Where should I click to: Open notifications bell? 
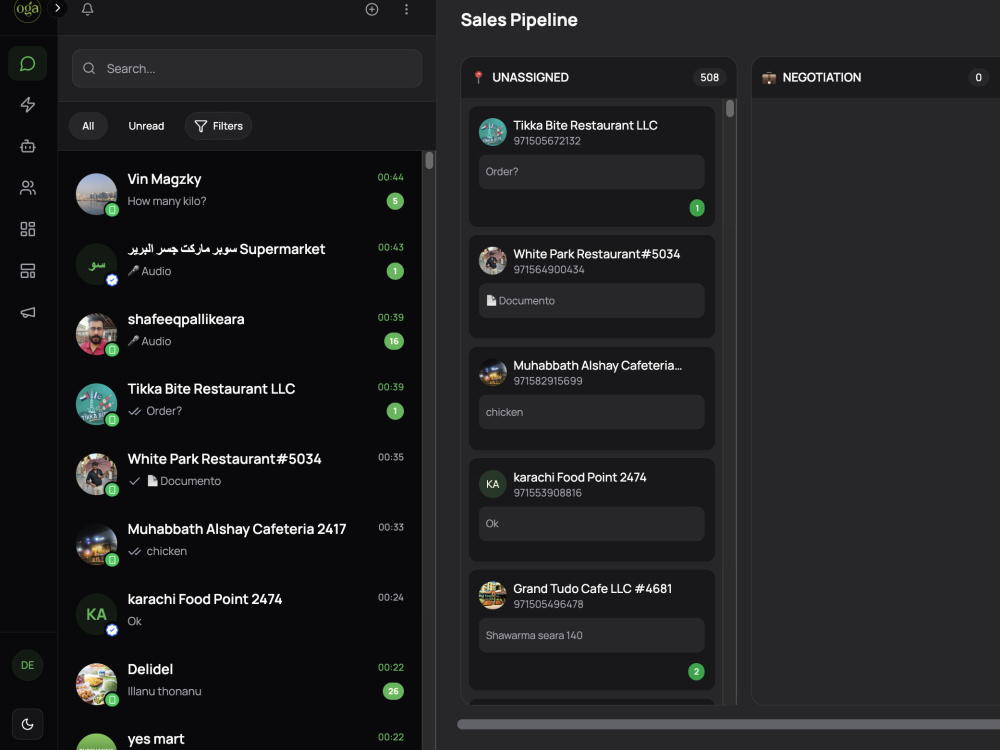point(87,9)
